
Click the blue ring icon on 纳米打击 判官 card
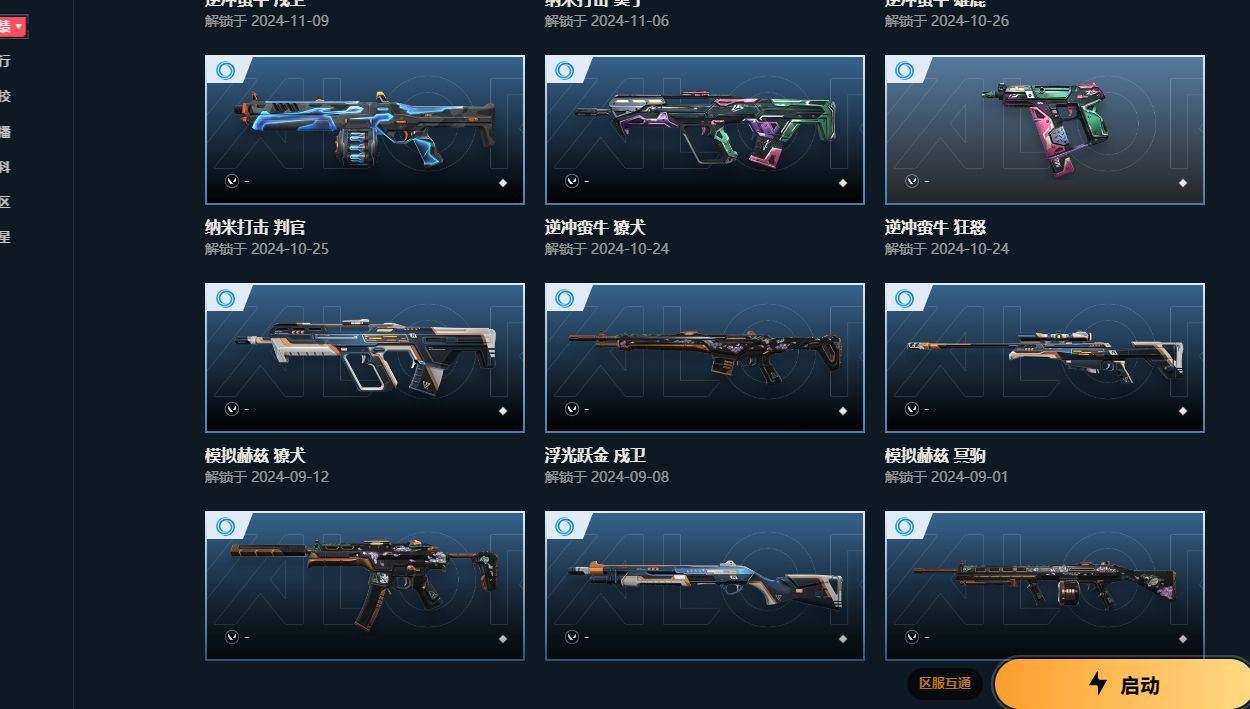click(x=225, y=71)
